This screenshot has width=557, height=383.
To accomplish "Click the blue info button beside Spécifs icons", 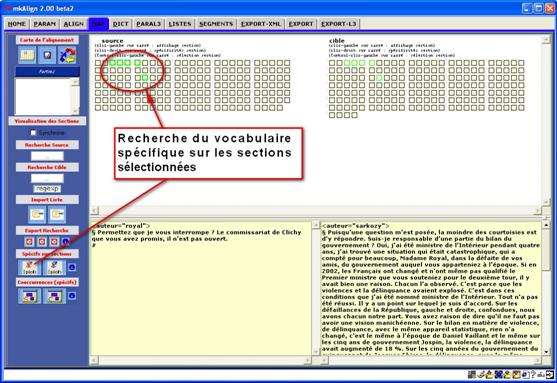I will click(72, 267).
